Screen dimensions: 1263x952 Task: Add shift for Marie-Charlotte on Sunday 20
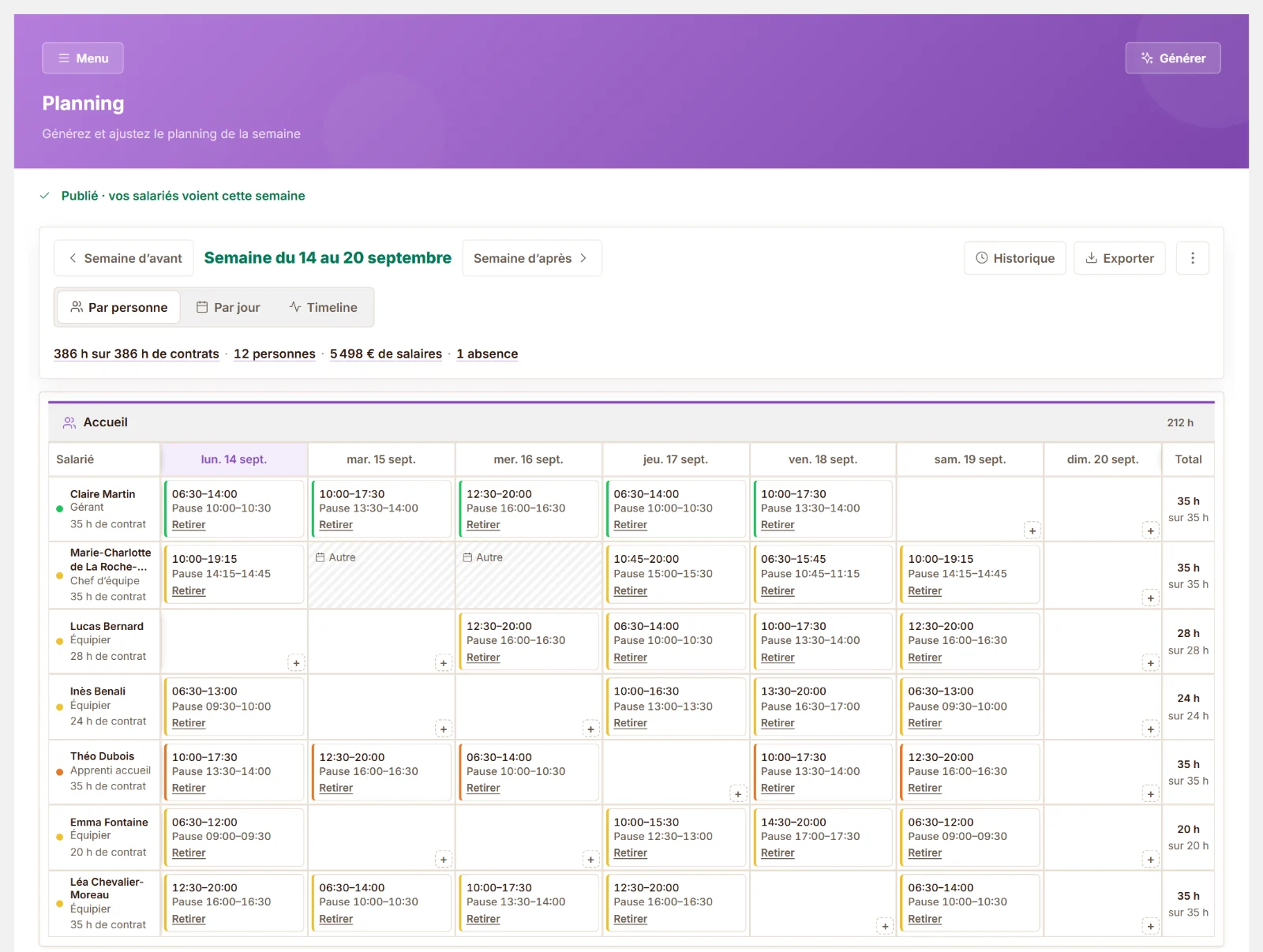1150,598
